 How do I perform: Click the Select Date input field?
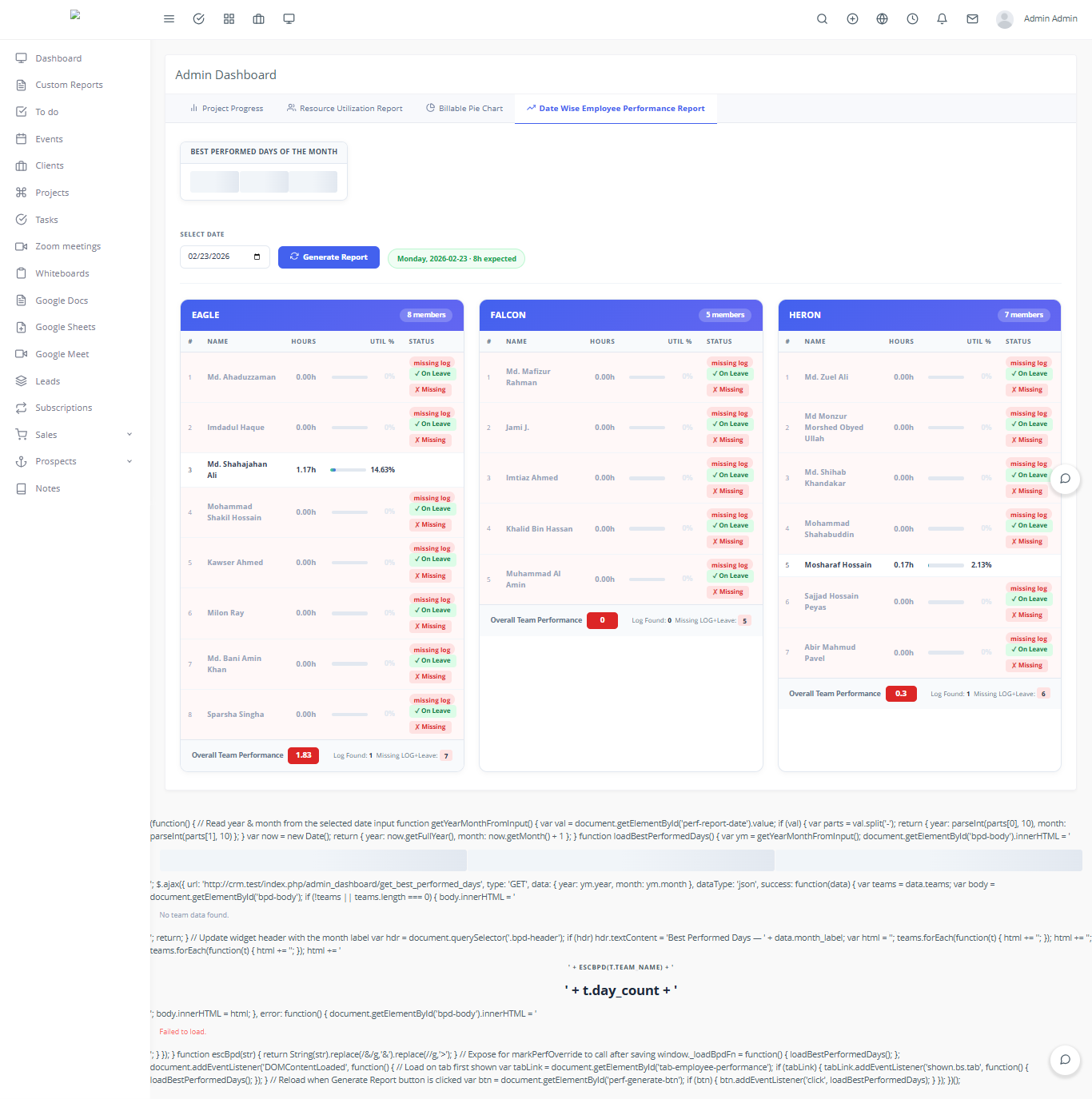pos(215,257)
